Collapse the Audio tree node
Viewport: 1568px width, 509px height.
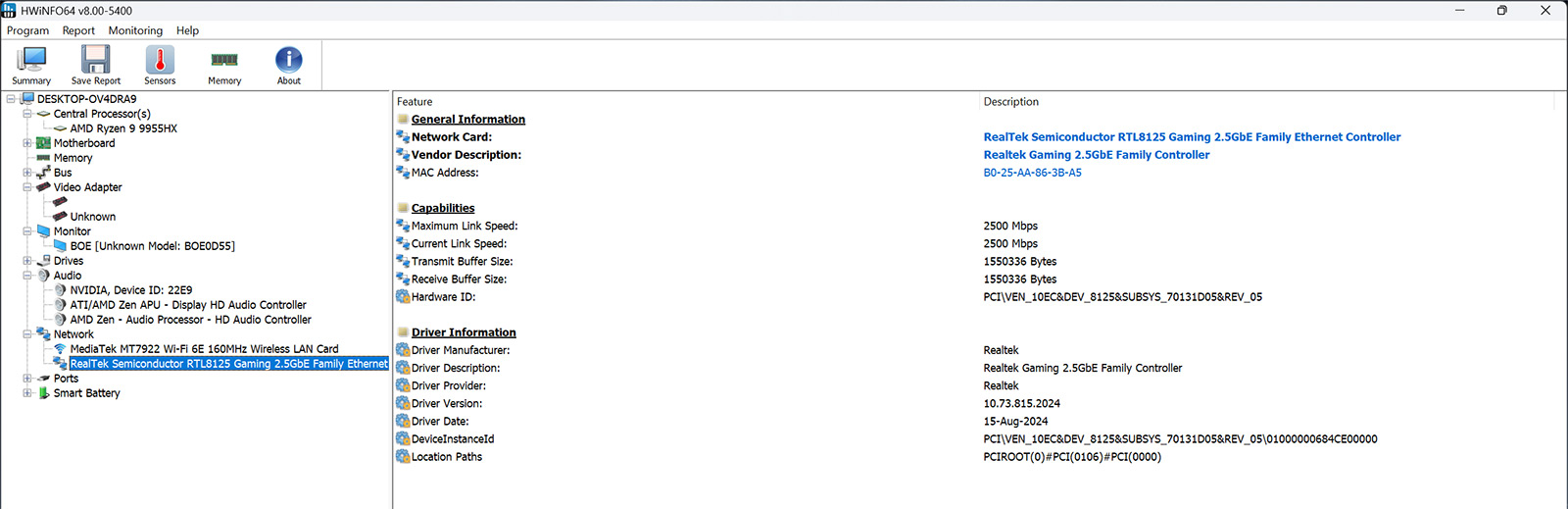coord(27,276)
